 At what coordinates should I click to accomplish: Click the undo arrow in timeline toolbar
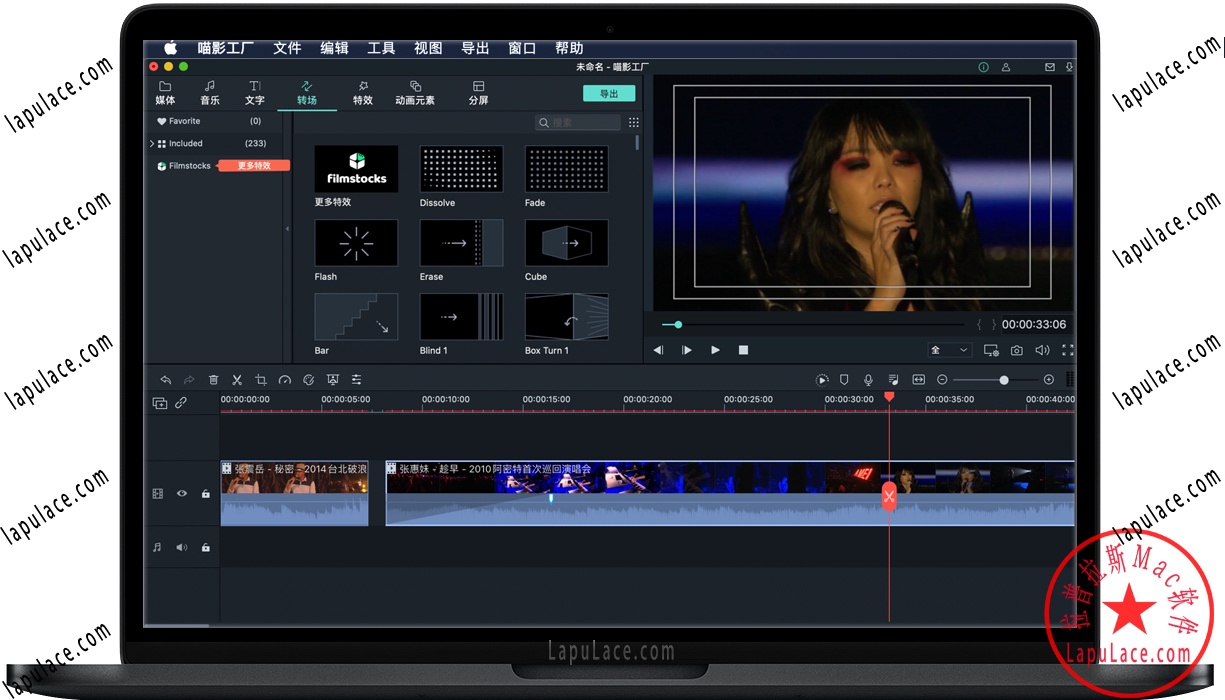[166, 380]
